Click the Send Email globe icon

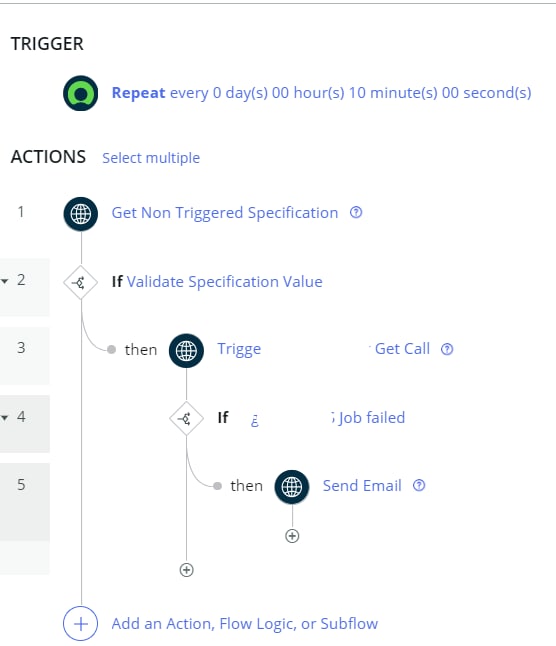[x=292, y=487]
